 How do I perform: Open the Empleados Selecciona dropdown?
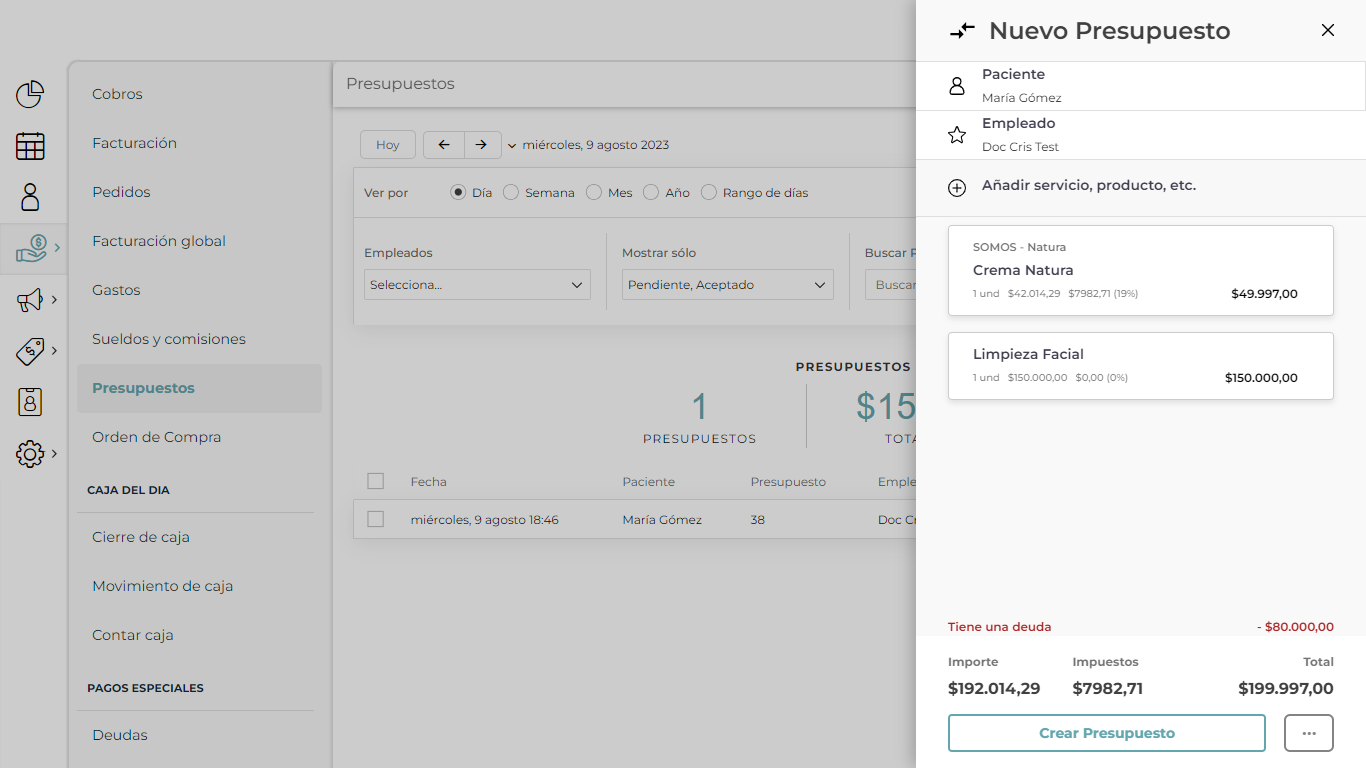point(477,285)
